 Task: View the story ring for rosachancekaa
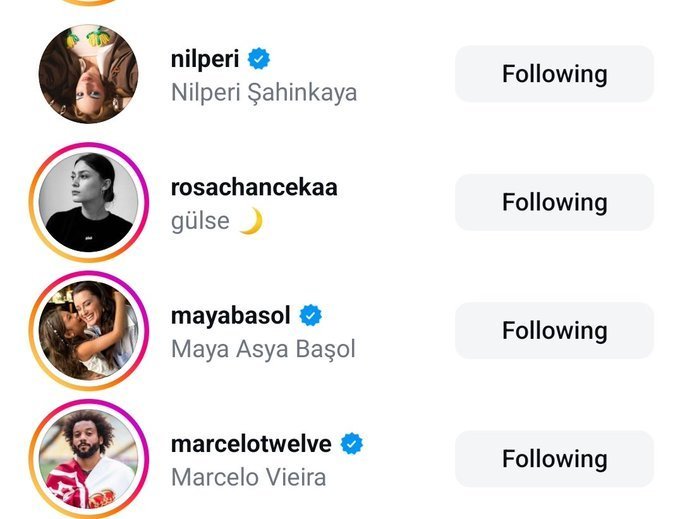pyautogui.click(x=88, y=202)
